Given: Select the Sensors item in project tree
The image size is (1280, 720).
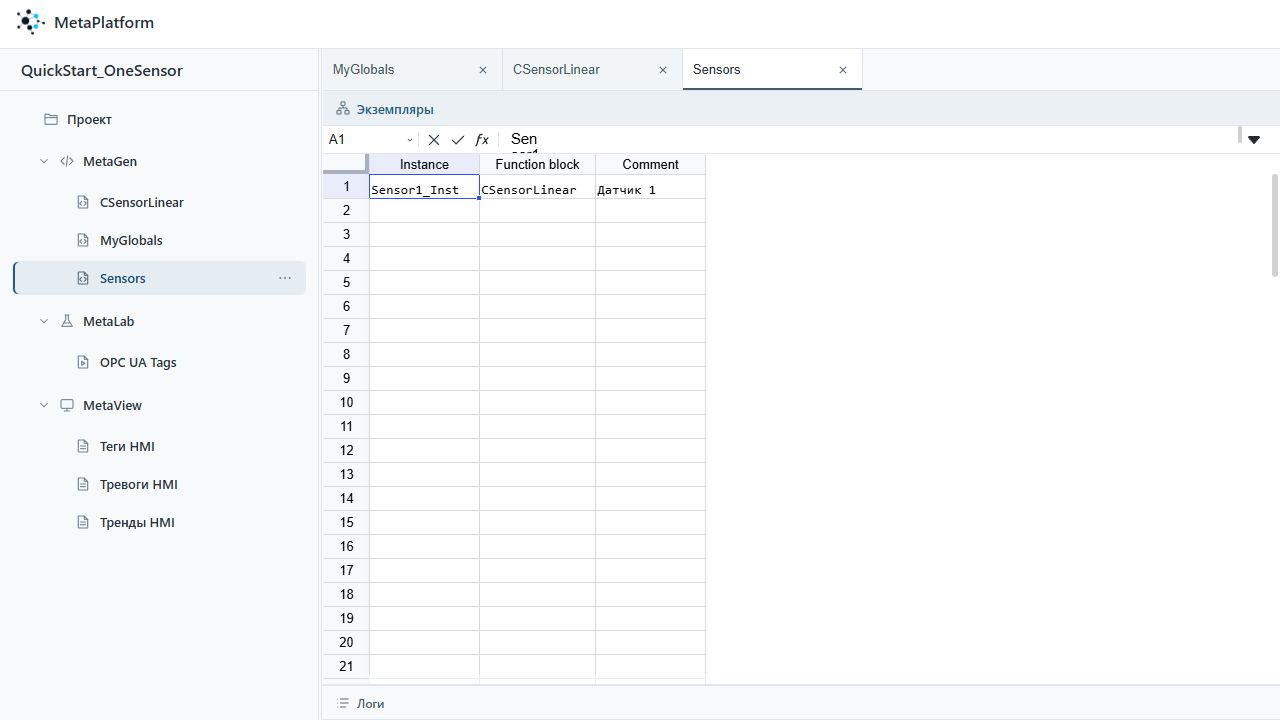Looking at the screenshot, I should click(x=160, y=278).
